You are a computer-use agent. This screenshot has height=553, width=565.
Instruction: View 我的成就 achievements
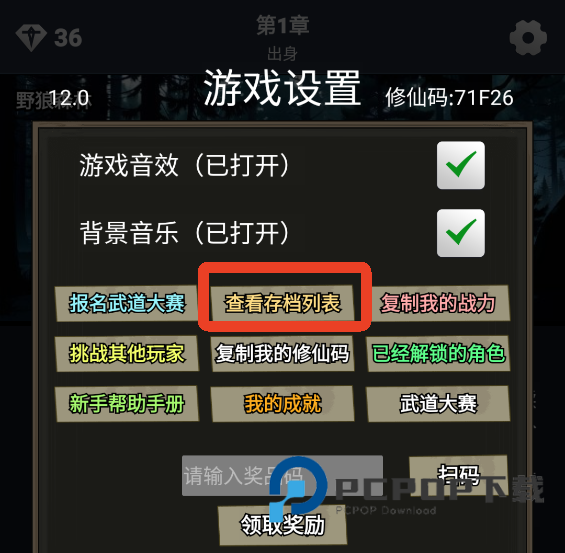click(x=282, y=403)
